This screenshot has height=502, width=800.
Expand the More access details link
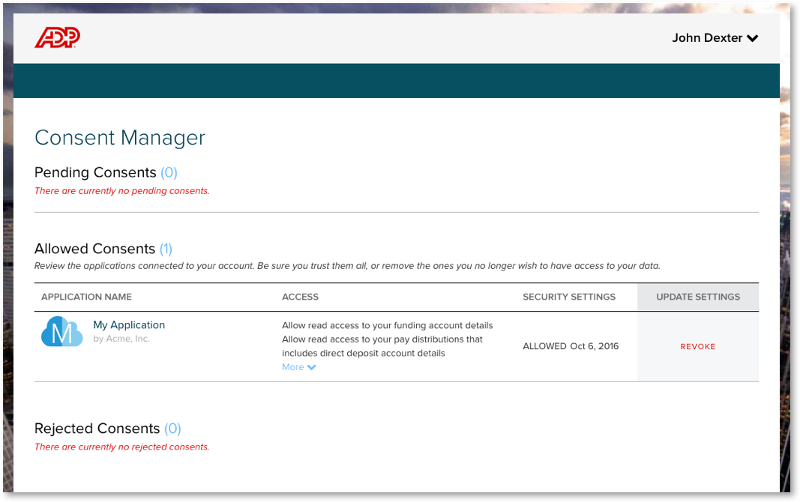[292, 367]
